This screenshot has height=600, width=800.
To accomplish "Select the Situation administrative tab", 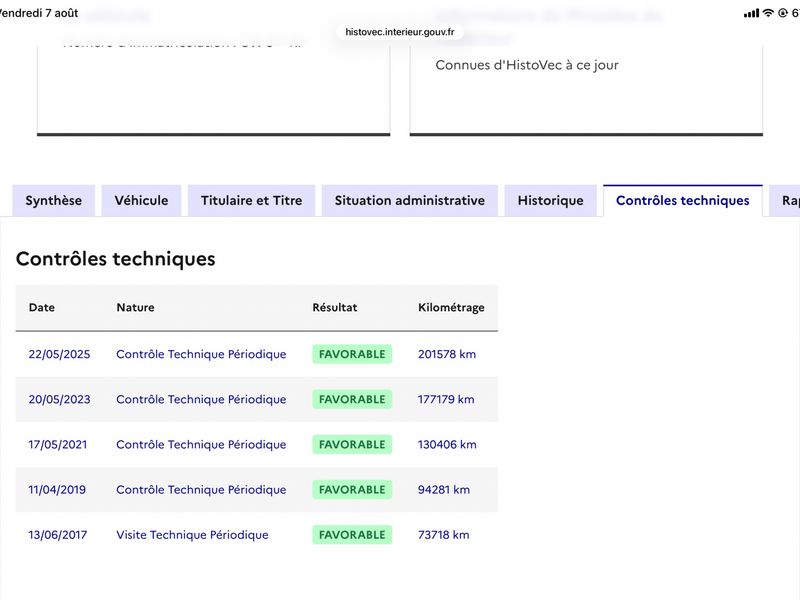I will 410,201.
